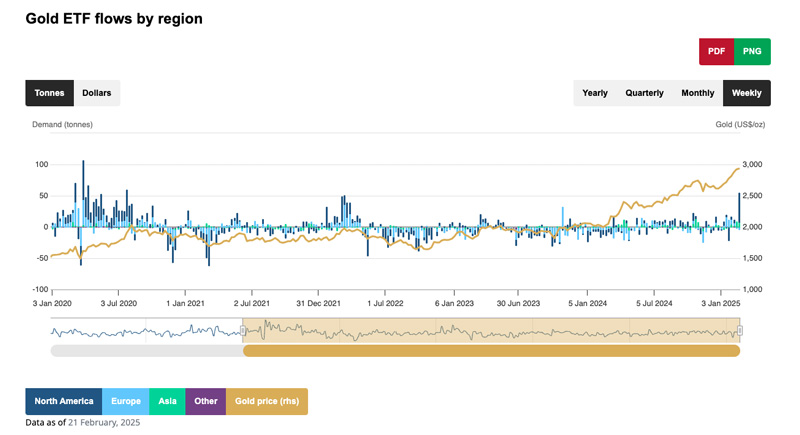Select the Yearly time interval

[595, 93]
